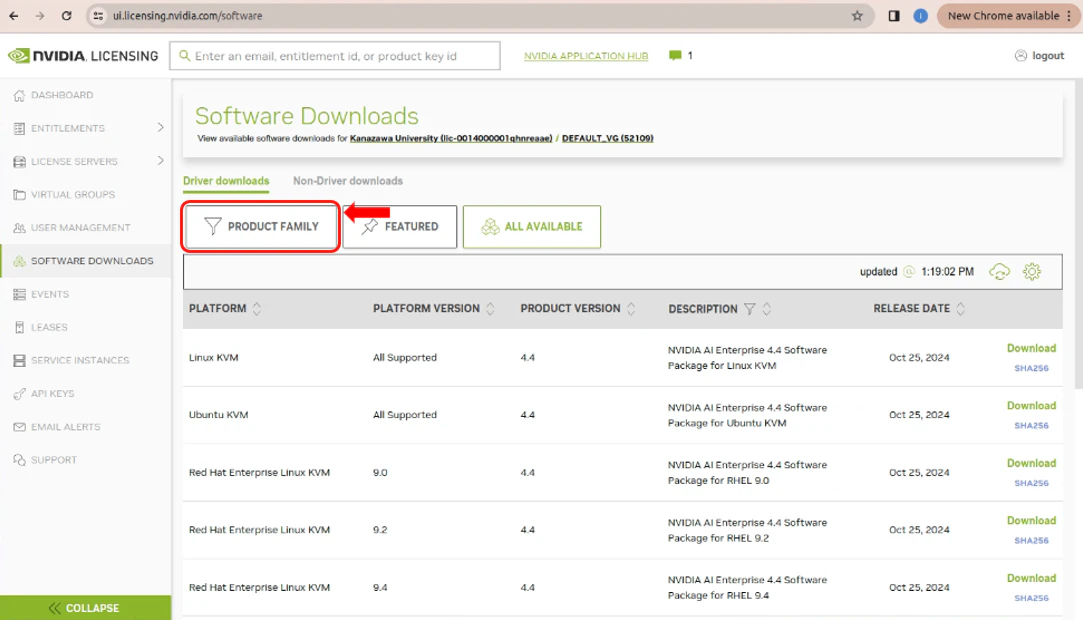1083x620 pixels.
Task: Filter by Product Family
Action: tap(261, 226)
